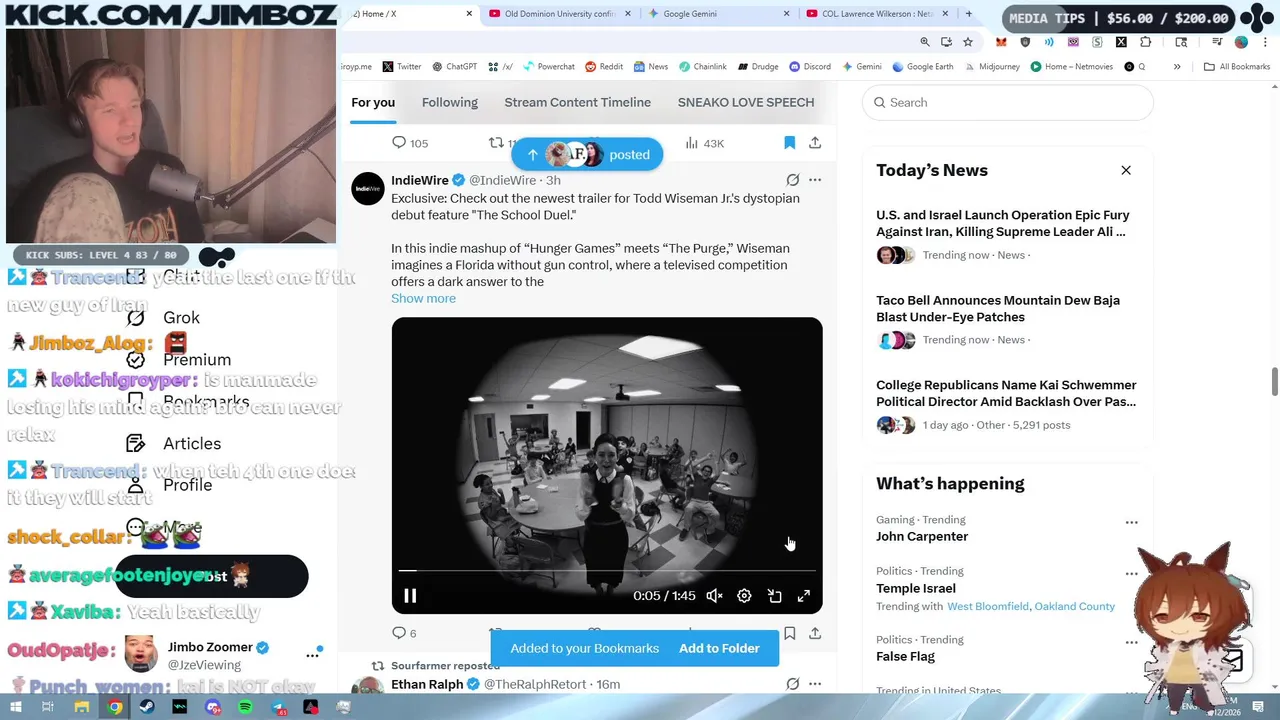The image size is (1280, 720).
Task: Toggle bookmark on the IndieWire post
Action: (789, 633)
